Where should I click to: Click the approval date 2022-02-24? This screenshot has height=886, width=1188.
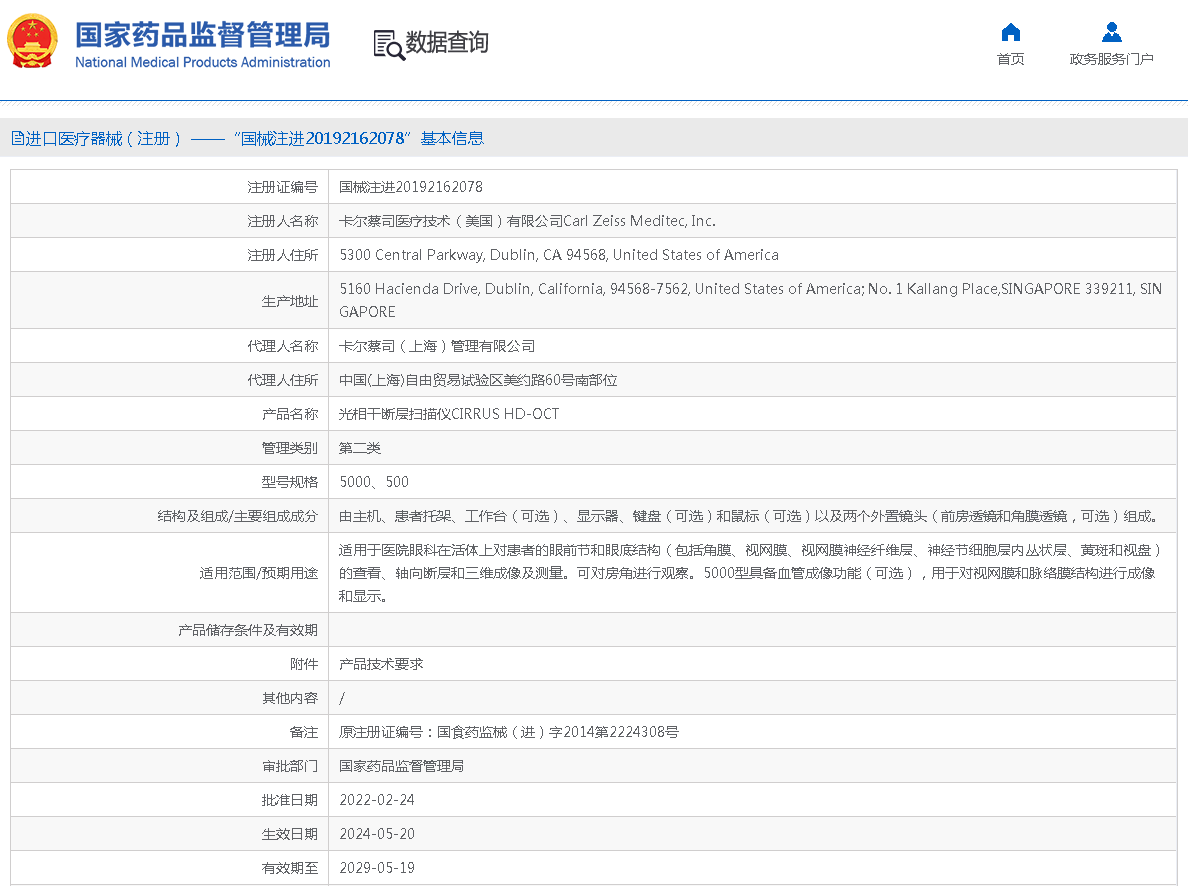click(x=377, y=800)
